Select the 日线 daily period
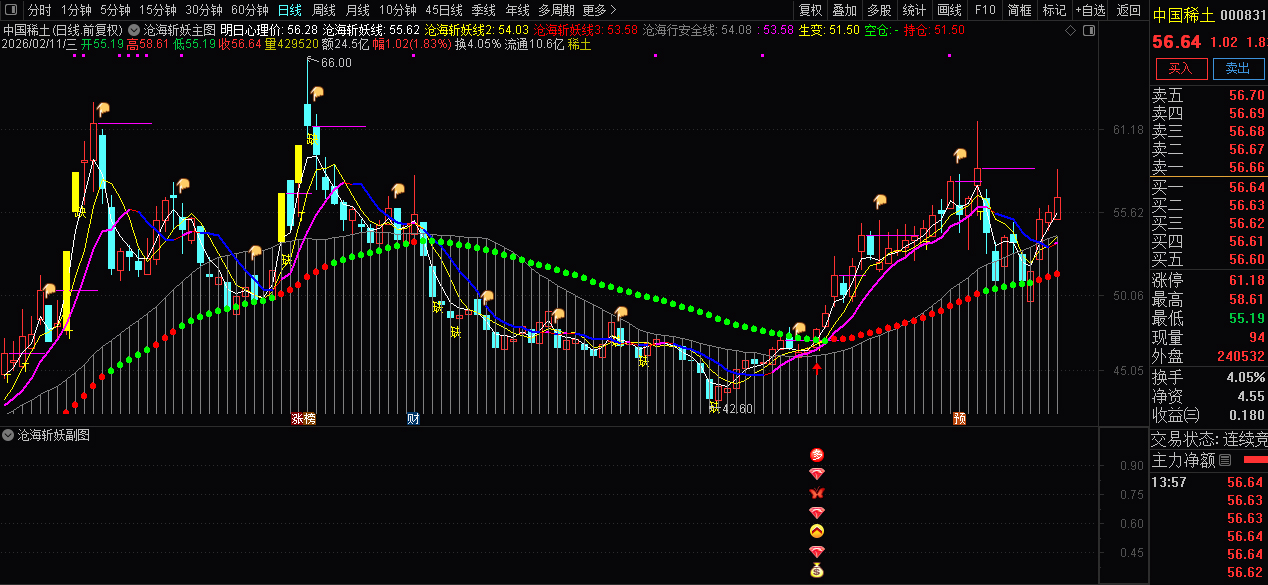This screenshot has width=1268, height=585. click(x=289, y=10)
